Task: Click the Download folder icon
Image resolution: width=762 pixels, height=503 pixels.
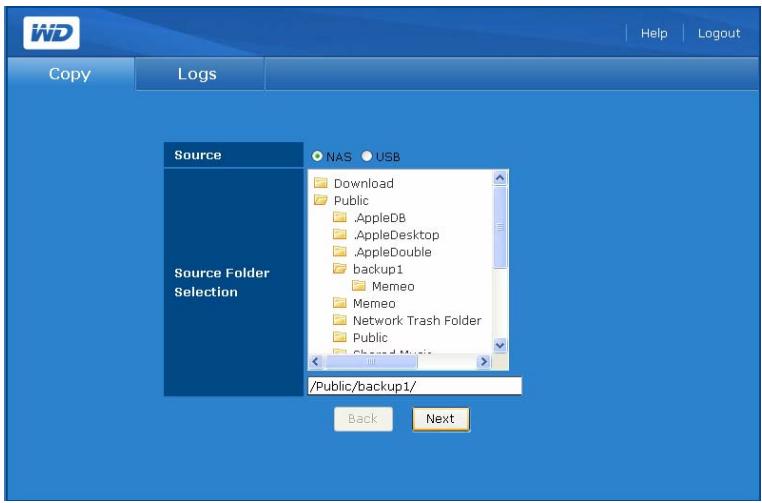Action: click(321, 183)
